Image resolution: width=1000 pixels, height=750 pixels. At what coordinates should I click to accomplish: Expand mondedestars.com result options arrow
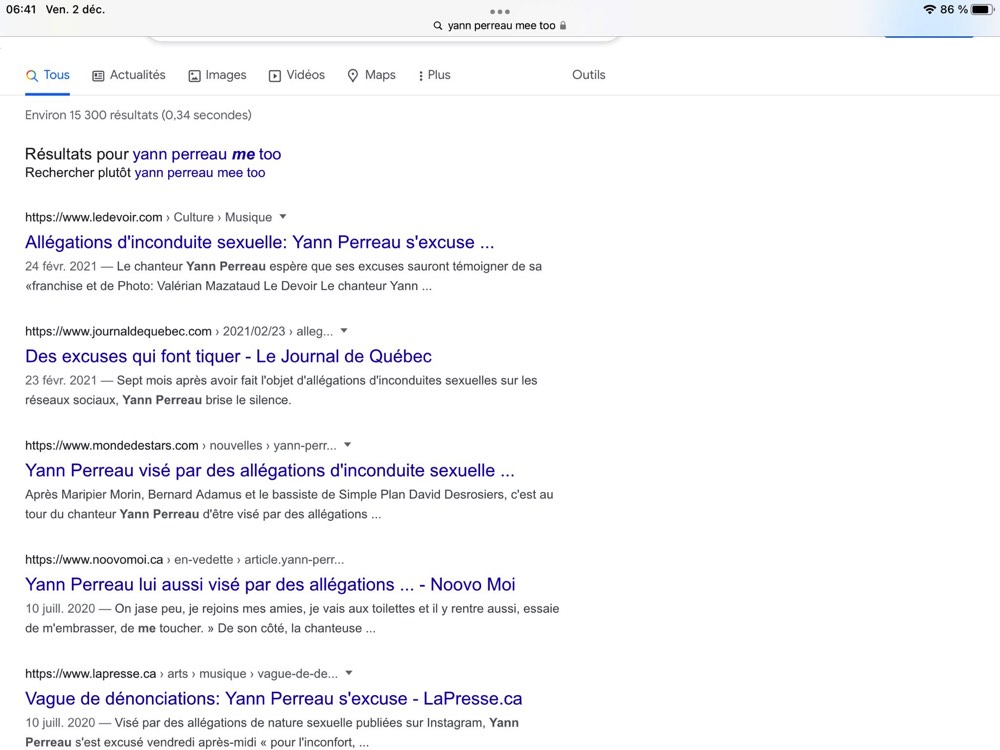(x=348, y=445)
